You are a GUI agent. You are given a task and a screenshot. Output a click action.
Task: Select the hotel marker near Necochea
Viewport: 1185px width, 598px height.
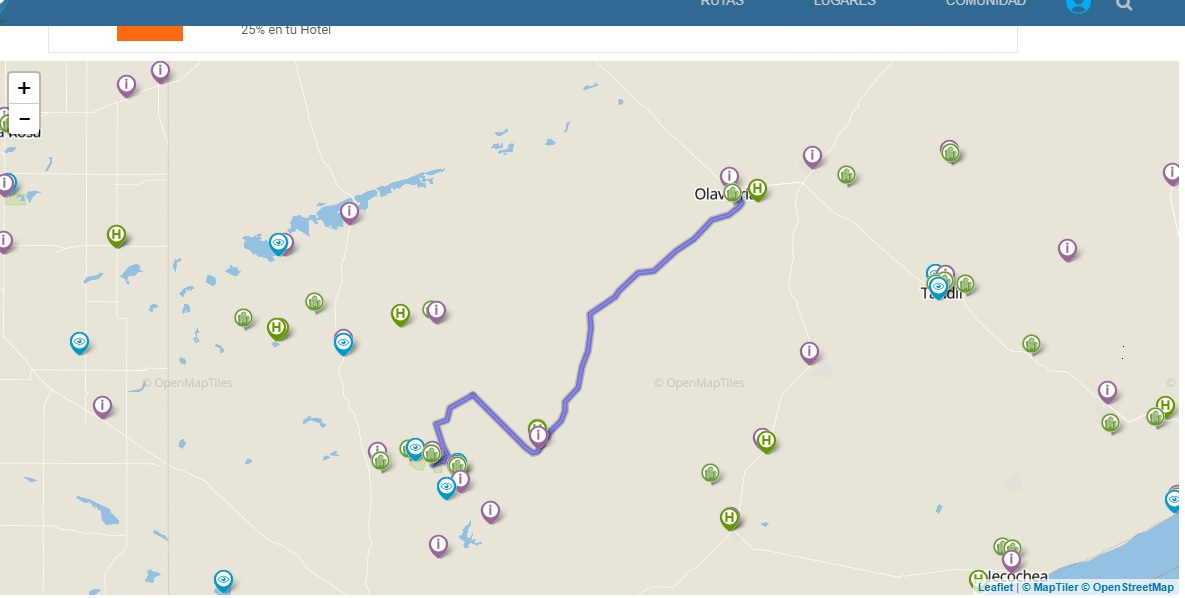(x=978, y=581)
